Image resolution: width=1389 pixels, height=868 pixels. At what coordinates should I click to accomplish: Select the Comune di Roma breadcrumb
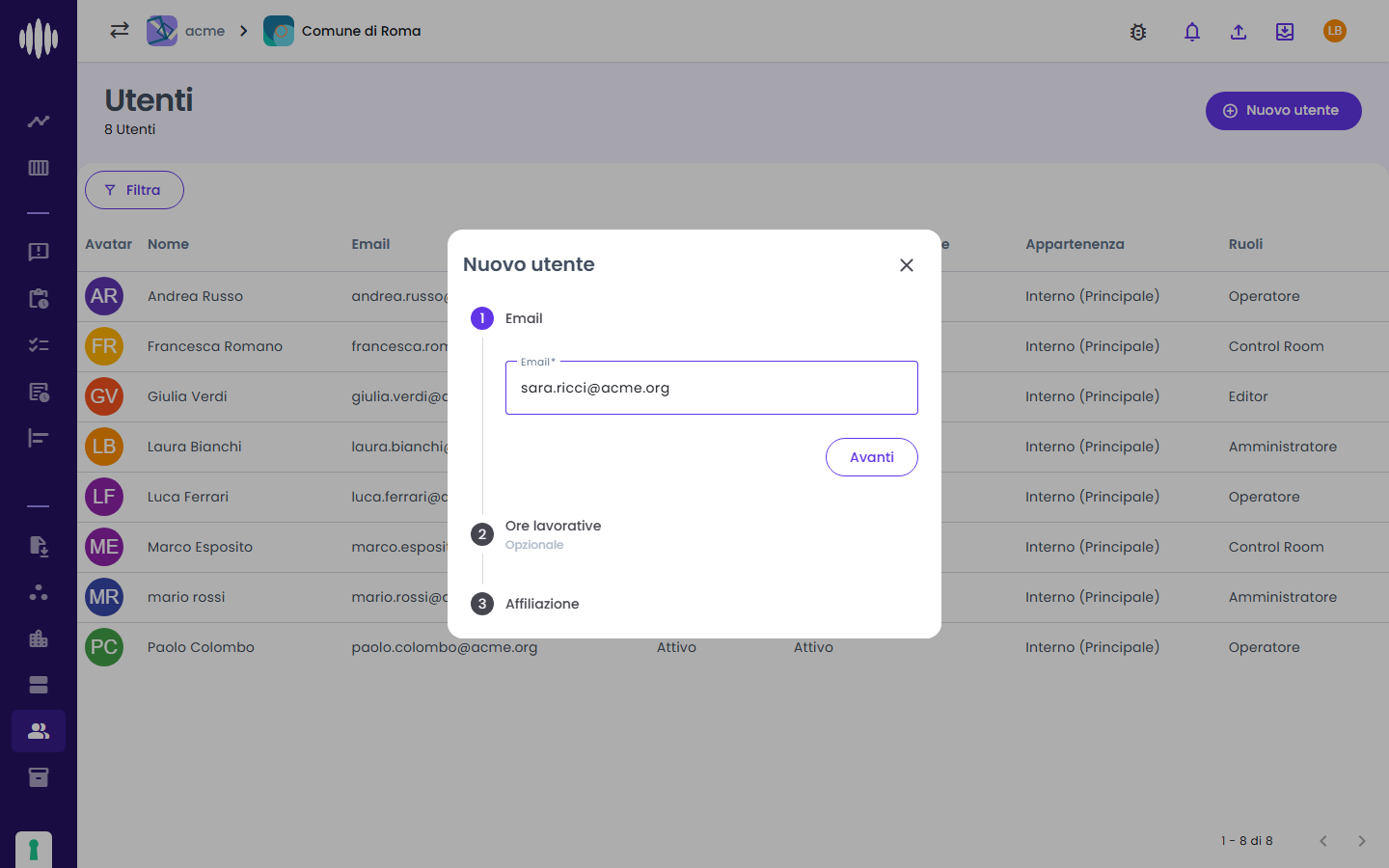pyautogui.click(x=342, y=31)
